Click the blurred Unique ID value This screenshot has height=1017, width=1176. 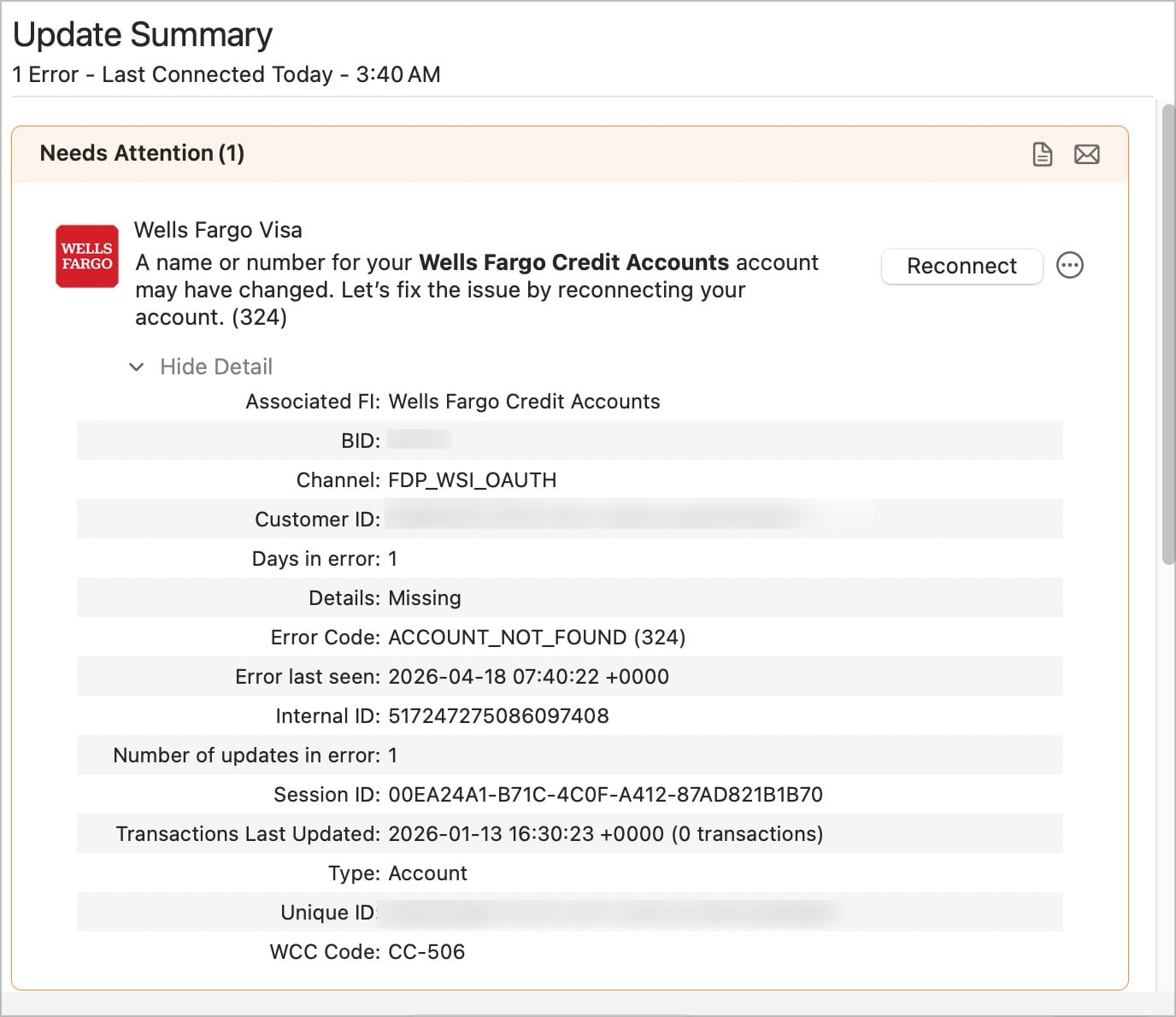pos(611,913)
